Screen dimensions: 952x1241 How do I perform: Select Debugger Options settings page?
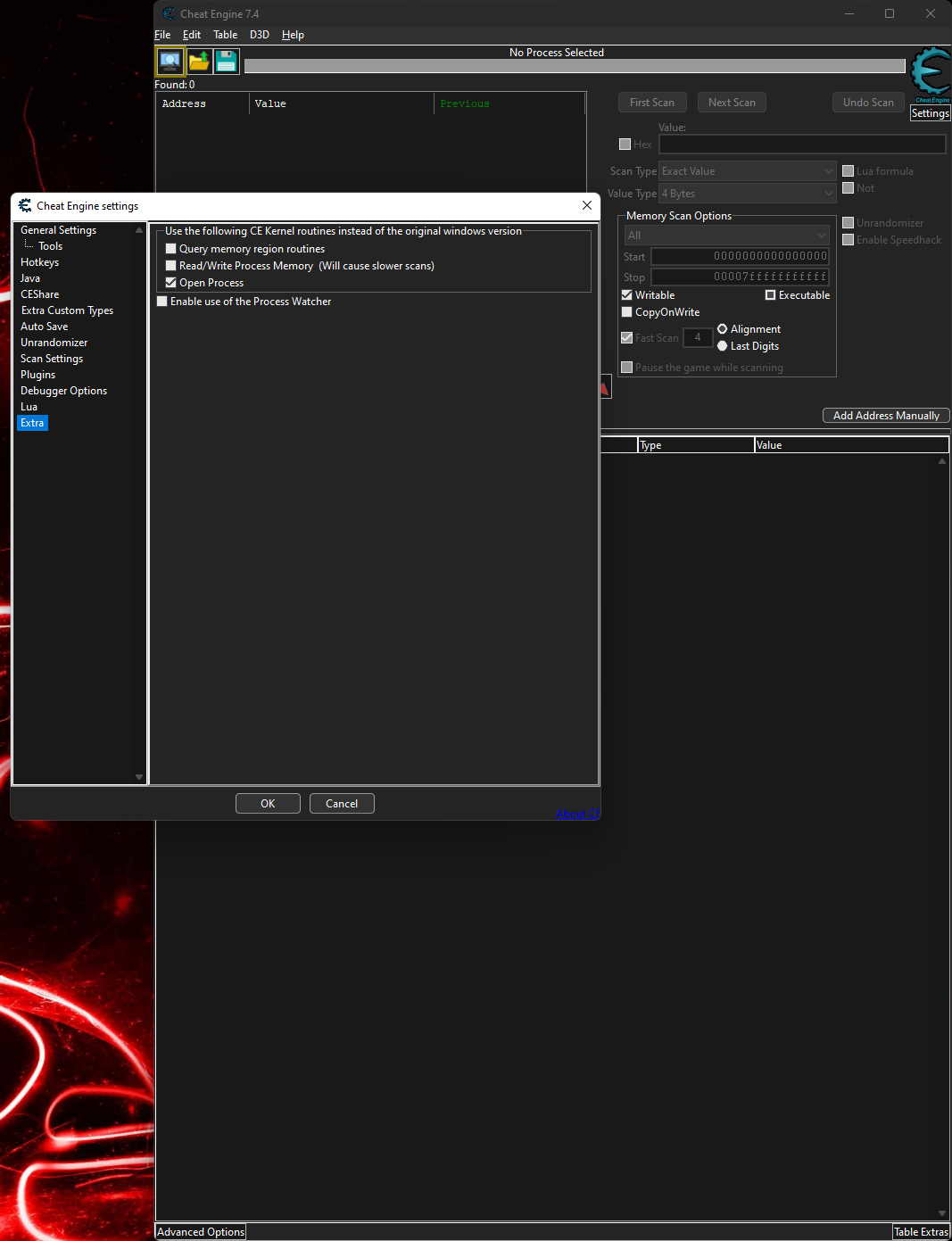pyautogui.click(x=64, y=391)
